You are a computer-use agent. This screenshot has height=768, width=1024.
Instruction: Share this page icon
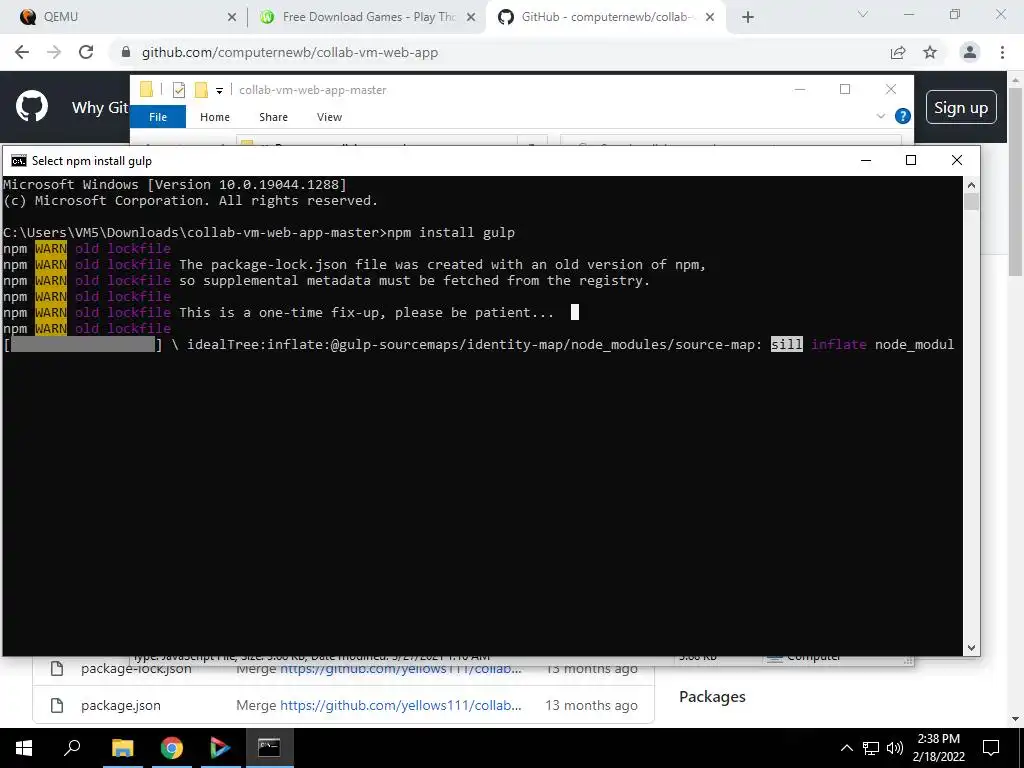click(x=898, y=52)
